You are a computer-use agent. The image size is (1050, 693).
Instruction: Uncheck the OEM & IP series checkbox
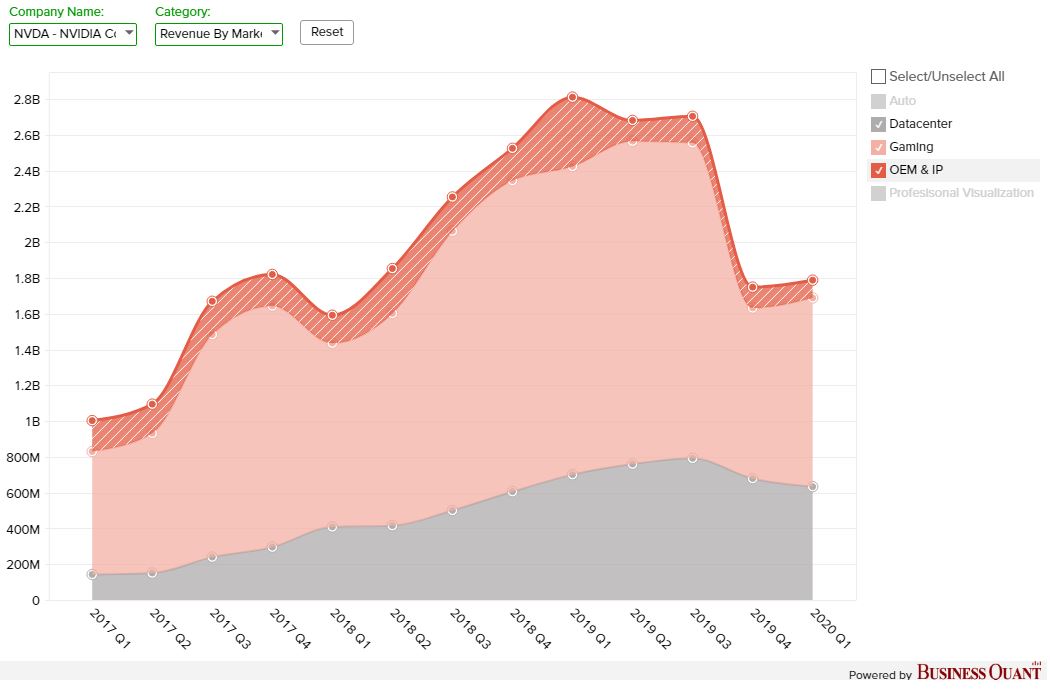tap(878, 170)
